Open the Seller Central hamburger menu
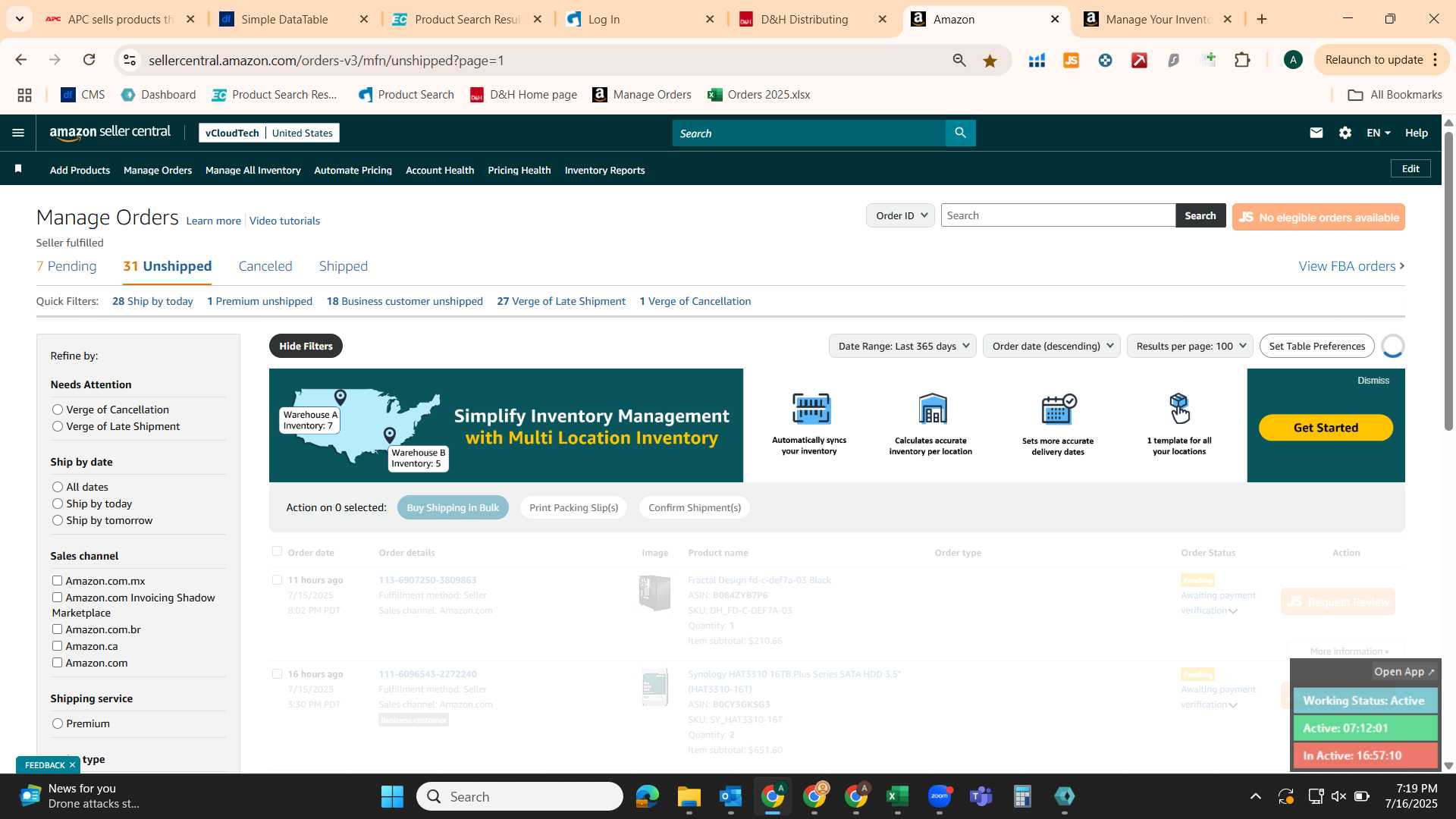 pyautogui.click(x=18, y=133)
